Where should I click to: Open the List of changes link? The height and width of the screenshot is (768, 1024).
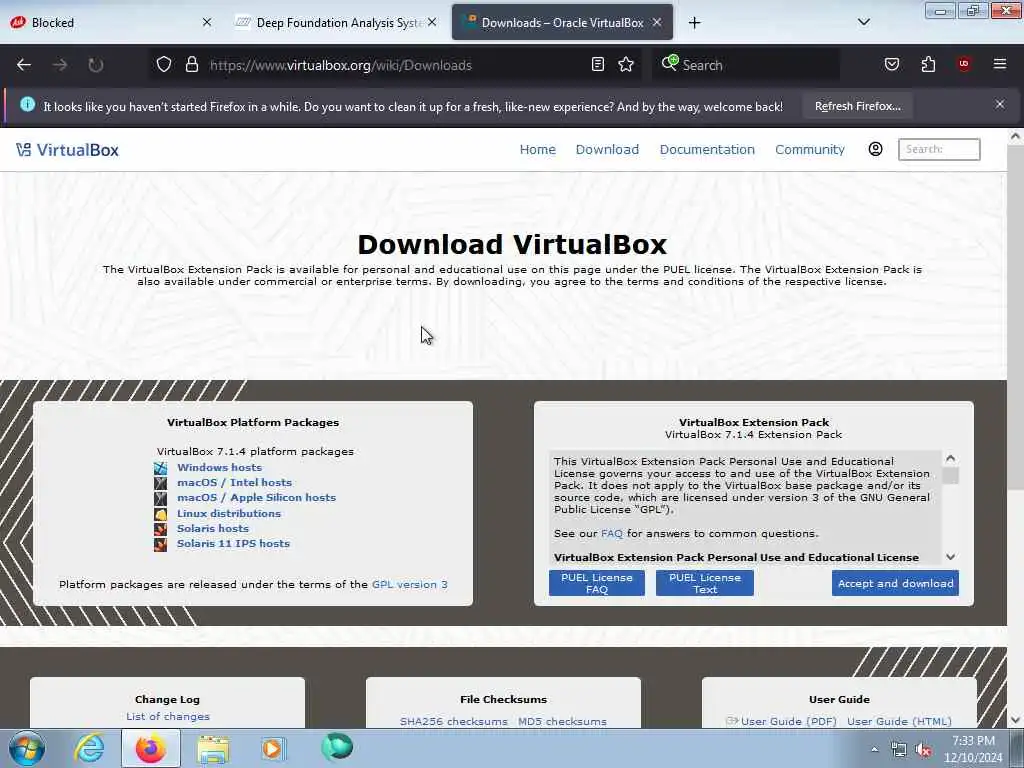168,716
